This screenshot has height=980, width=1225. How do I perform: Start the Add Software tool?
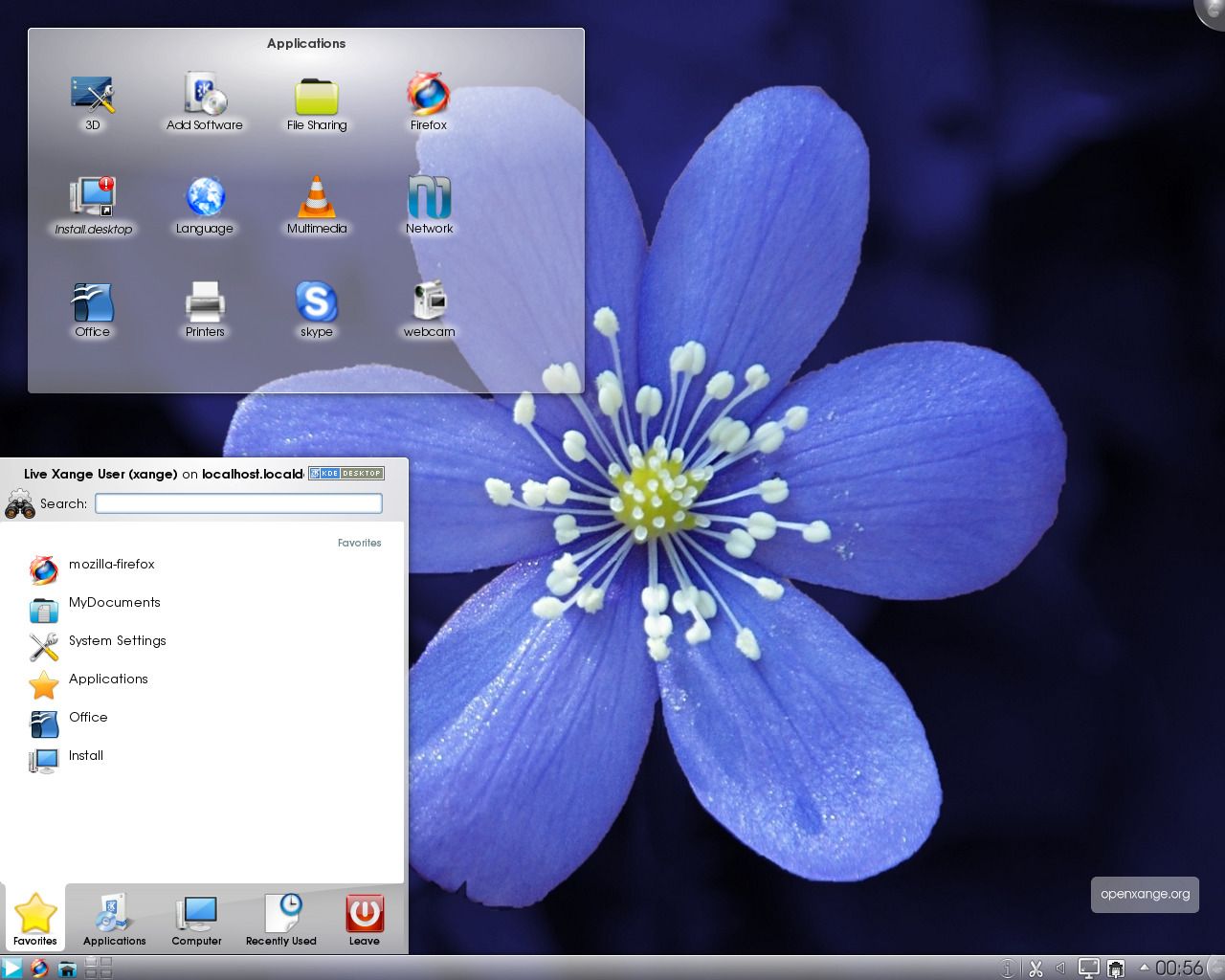205,96
